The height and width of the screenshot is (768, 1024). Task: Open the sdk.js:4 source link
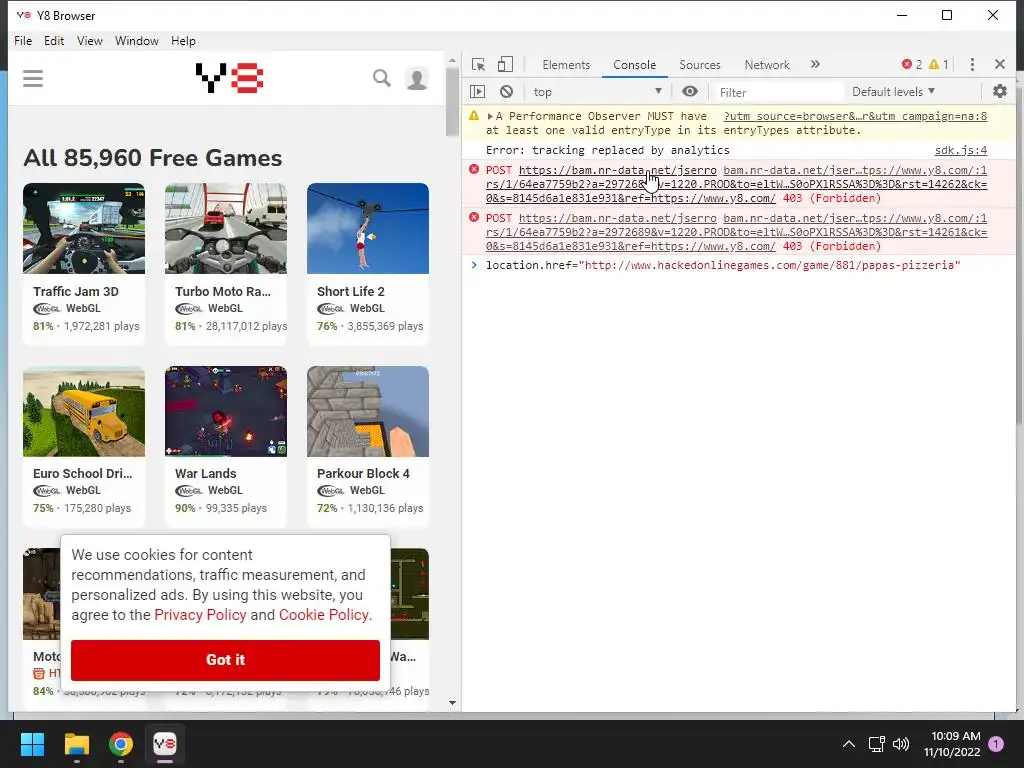tap(961, 150)
